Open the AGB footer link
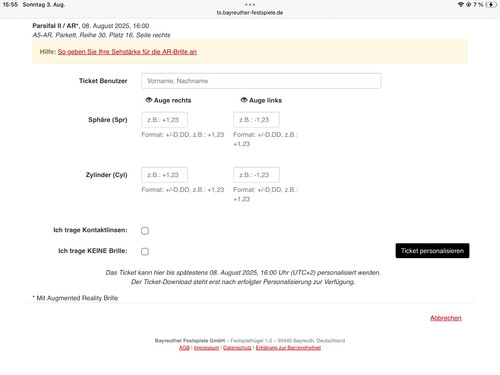The height and width of the screenshot is (375, 500). (184, 348)
